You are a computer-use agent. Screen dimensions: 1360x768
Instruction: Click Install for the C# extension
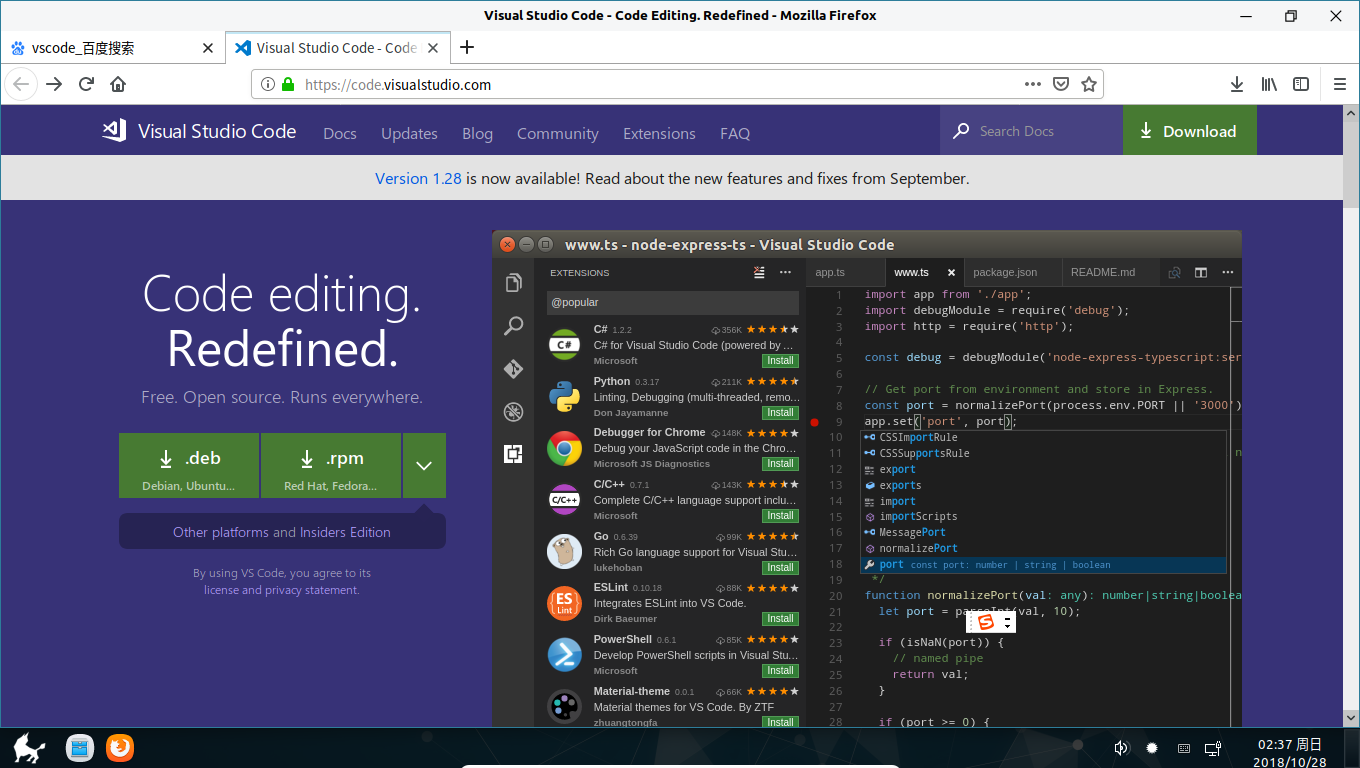(780, 361)
